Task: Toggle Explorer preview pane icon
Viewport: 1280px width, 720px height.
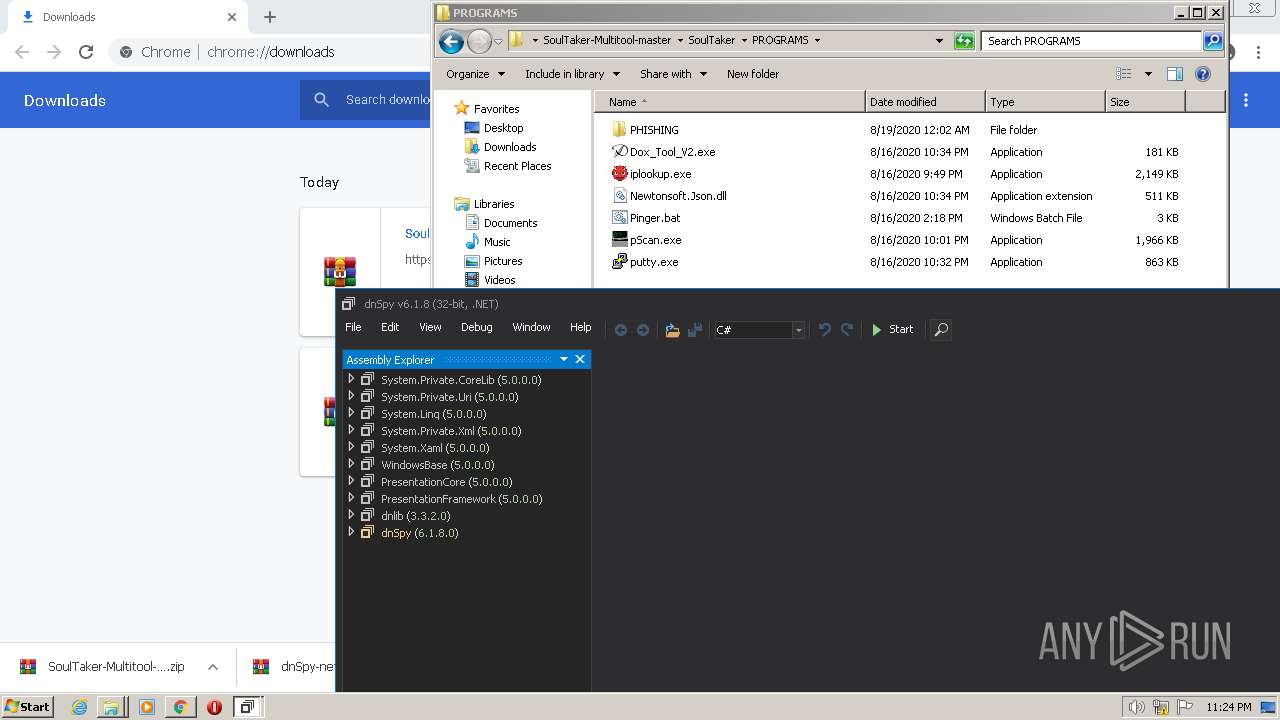Action: (x=1175, y=74)
